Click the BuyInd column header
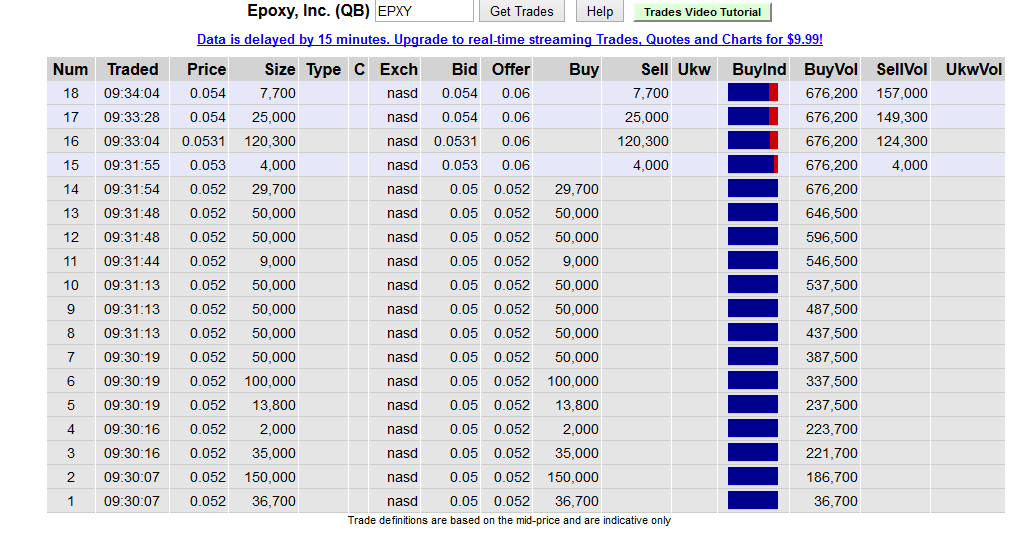 click(759, 69)
